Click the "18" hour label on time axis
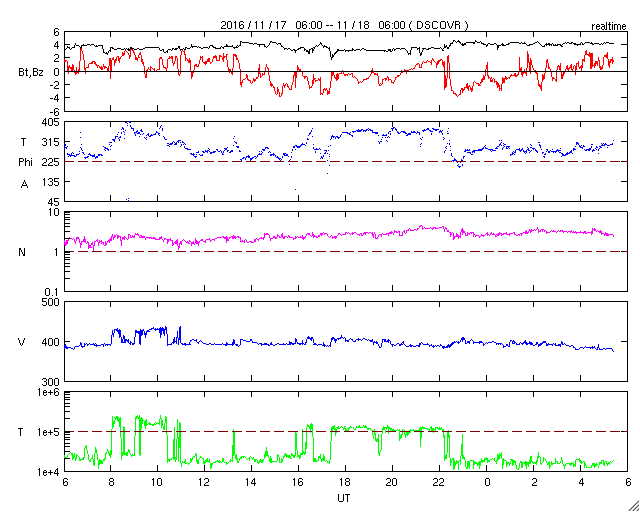Viewport: 640px width, 512px height. 345,482
